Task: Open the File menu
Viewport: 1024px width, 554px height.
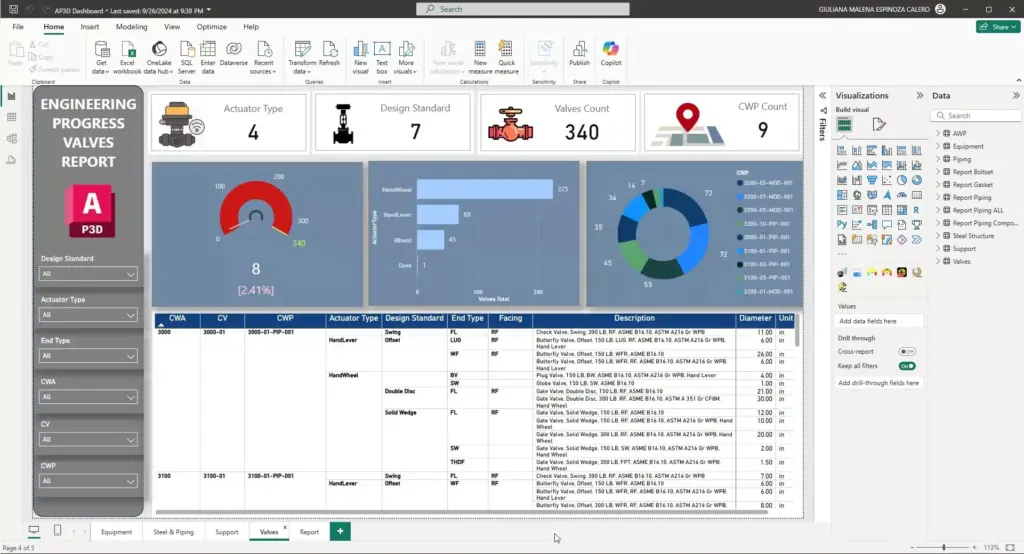Action: coord(18,27)
